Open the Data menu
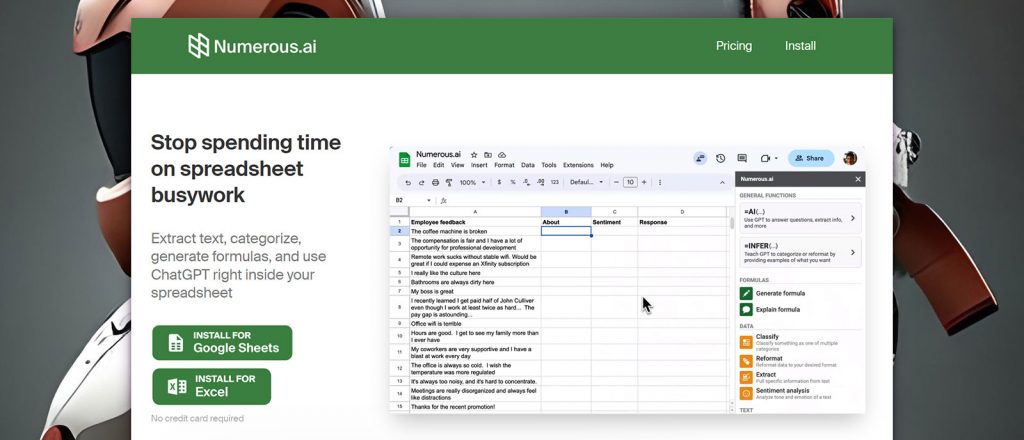 pos(528,165)
